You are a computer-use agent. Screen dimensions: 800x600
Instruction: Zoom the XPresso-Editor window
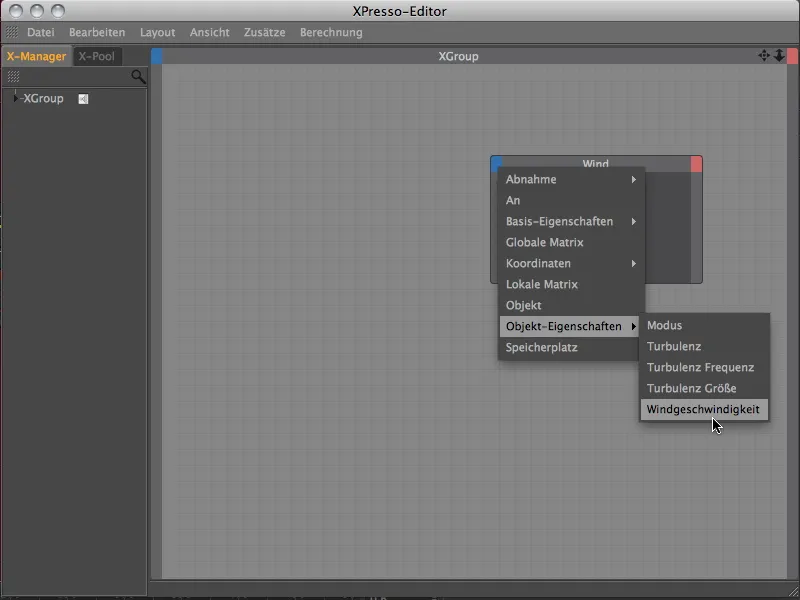point(58,11)
